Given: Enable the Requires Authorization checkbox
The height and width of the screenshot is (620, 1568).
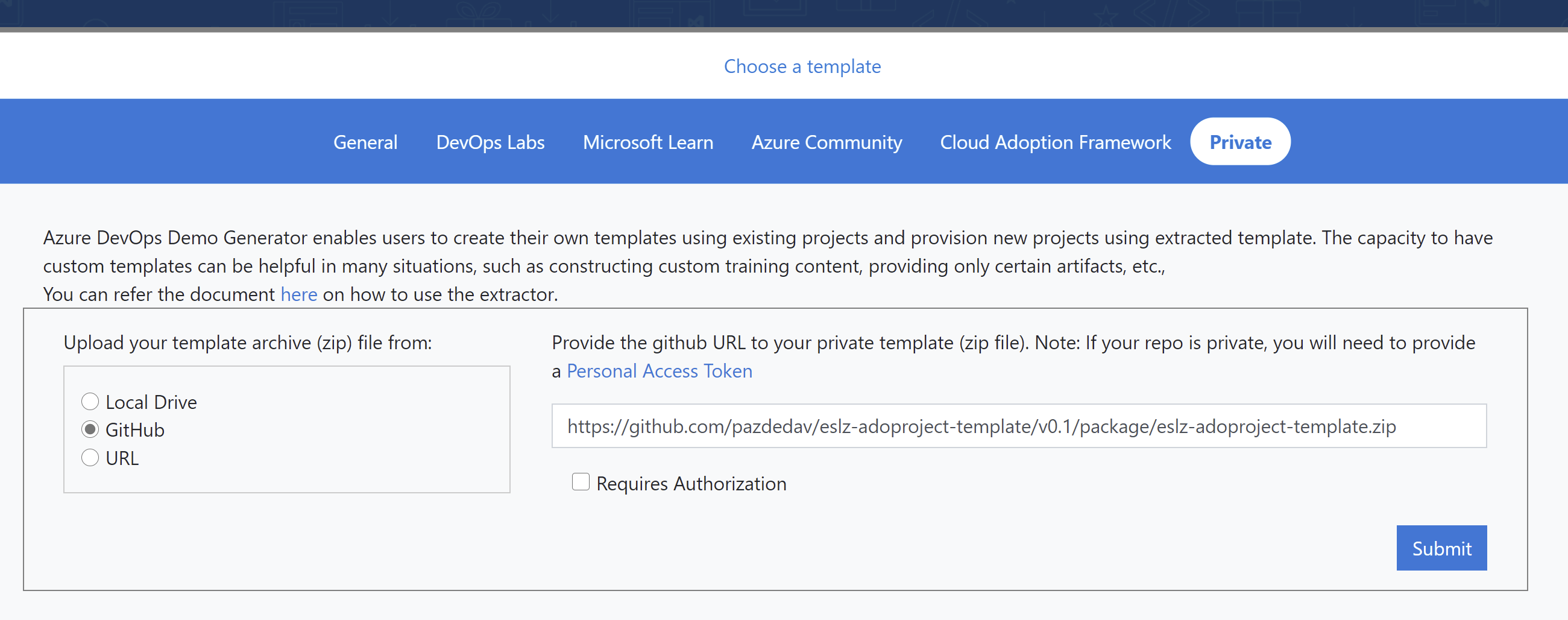Looking at the screenshot, I should (581, 482).
